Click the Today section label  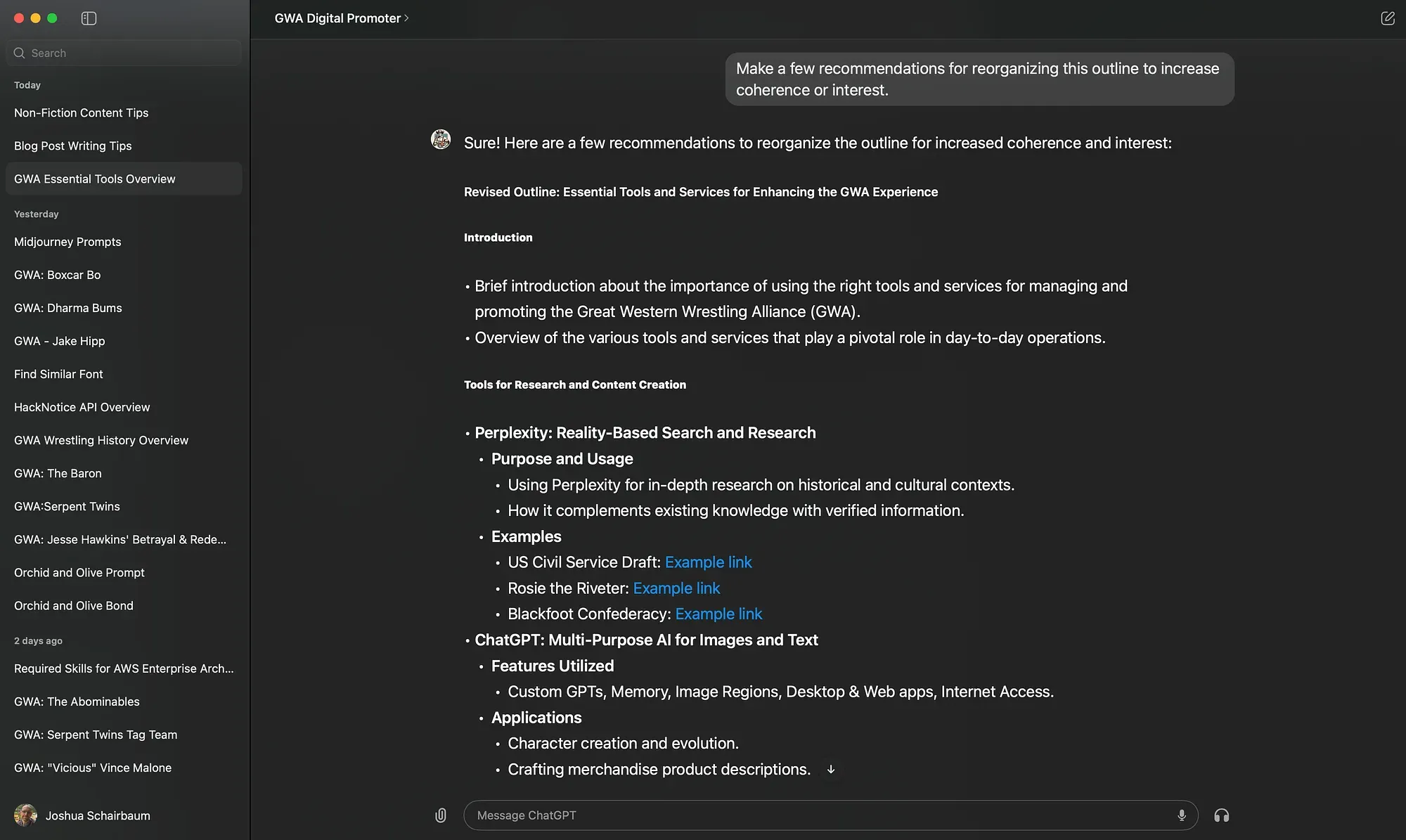(27, 85)
